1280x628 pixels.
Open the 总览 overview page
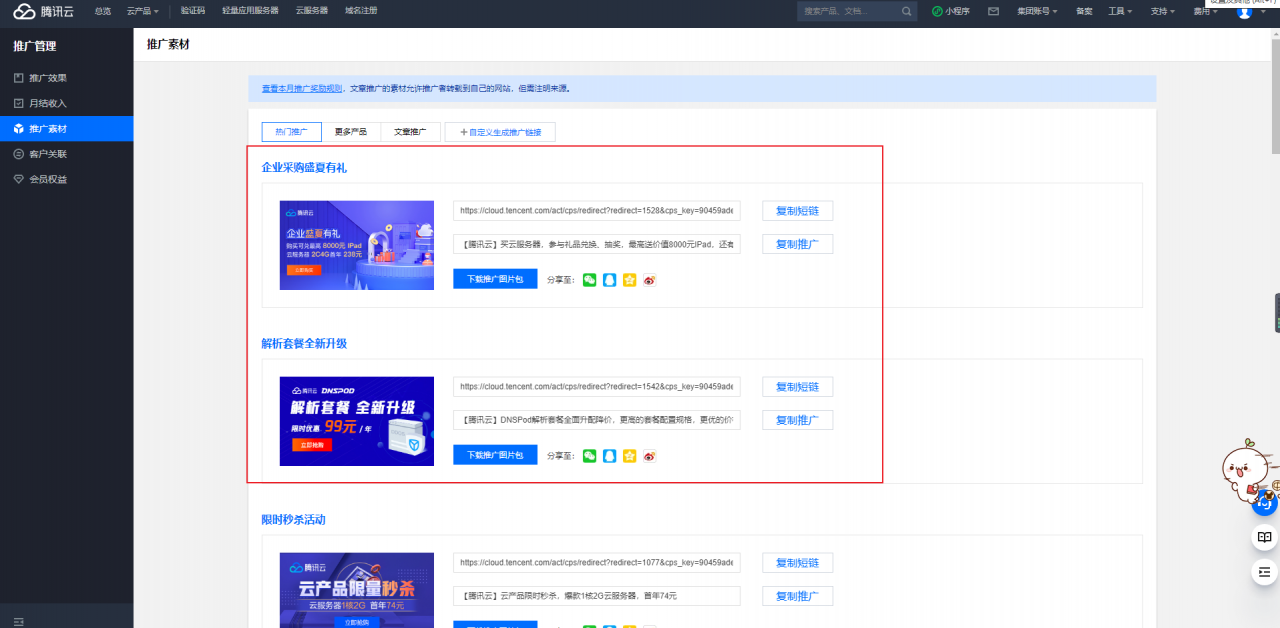click(102, 11)
